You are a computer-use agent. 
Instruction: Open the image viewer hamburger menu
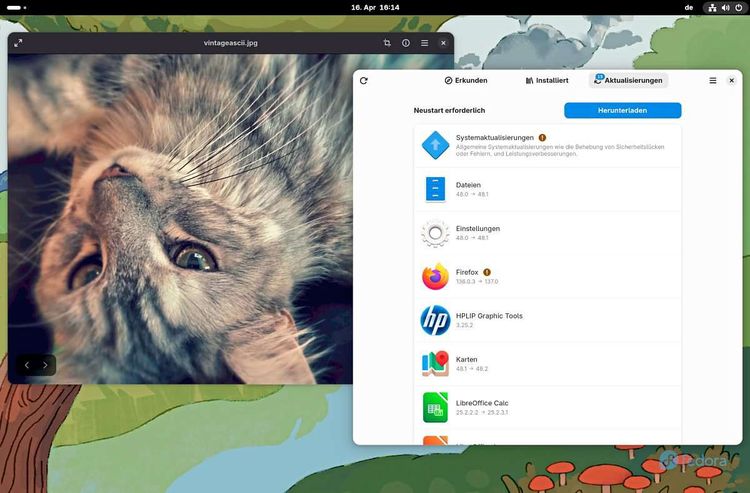tap(424, 43)
